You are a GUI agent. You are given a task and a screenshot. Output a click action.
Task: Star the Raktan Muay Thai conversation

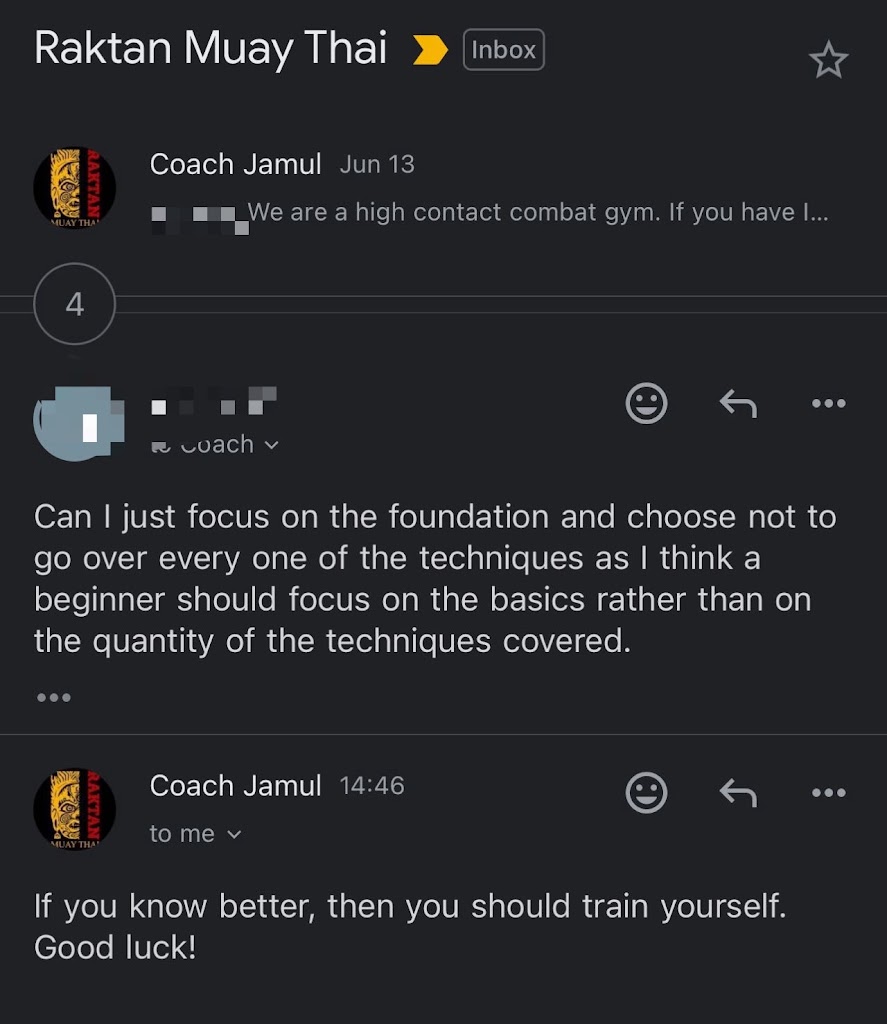coord(827,61)
